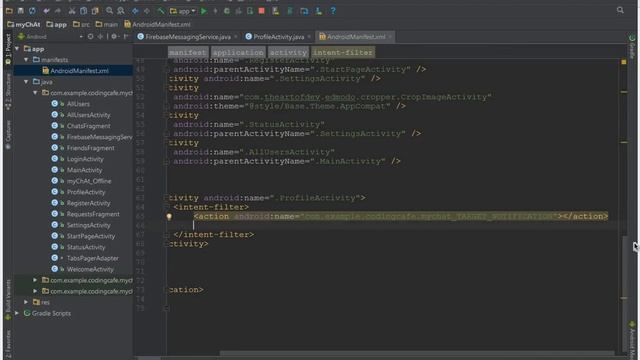Open the Project panel settings gear
The width and height of the screenshot is (640, 360).
115,37
